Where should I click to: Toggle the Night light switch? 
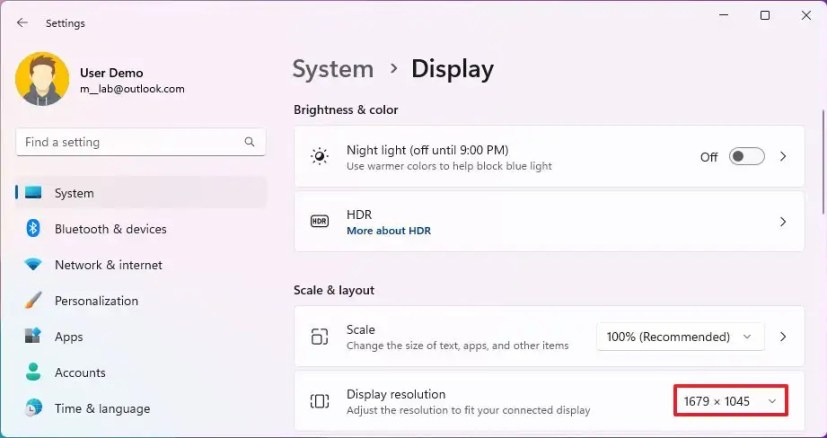tap(746, 157)
